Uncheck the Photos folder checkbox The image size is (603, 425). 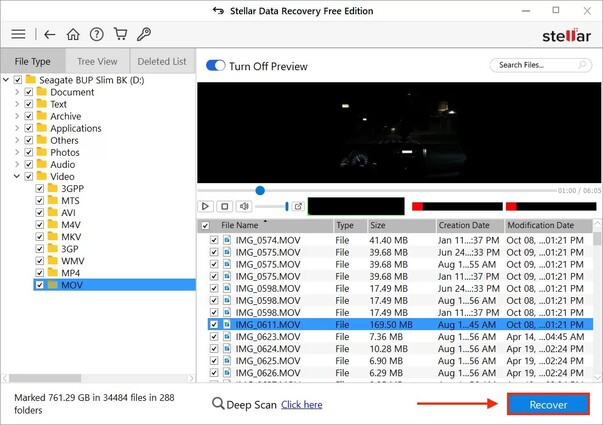point(29,152)
